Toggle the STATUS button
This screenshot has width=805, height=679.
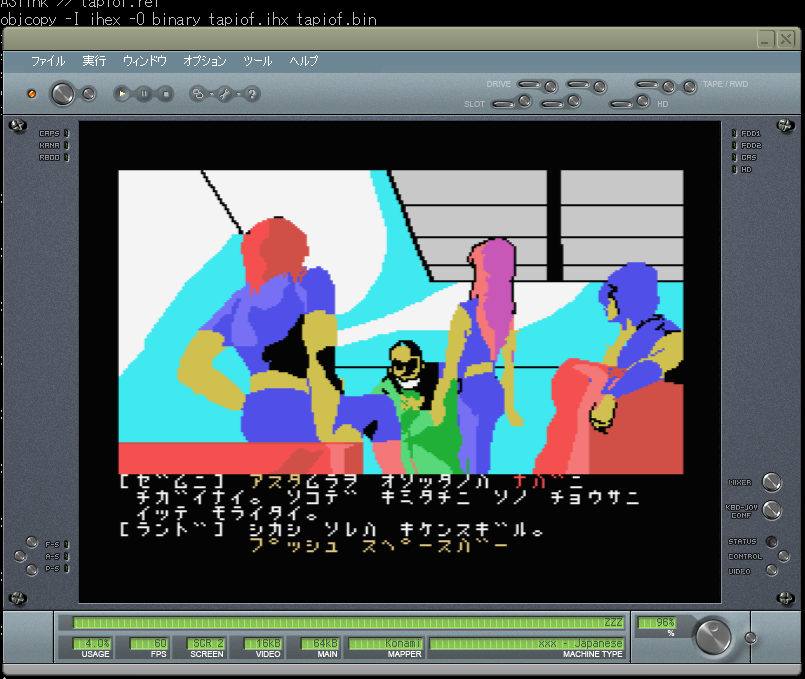pyautogui.click(x=771, y=541)
